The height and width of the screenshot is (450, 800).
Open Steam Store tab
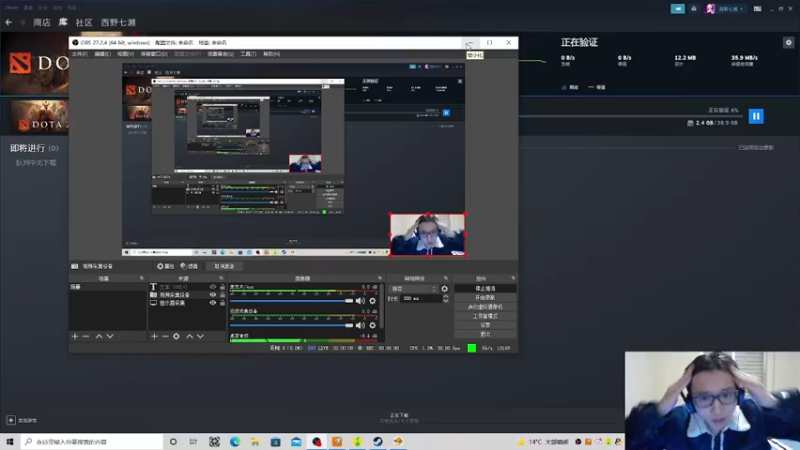pyautogui.click(x=42, y=22)
